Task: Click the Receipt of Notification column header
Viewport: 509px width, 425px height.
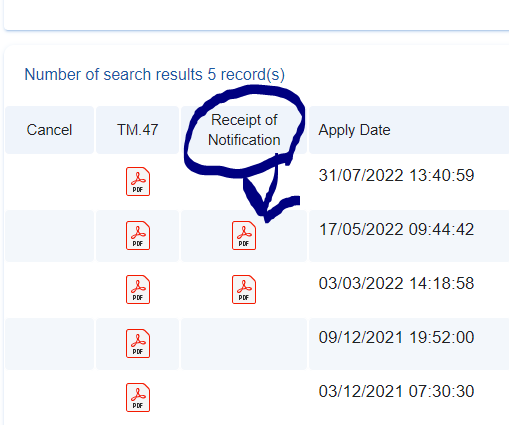Action: (x=244, y=130)
